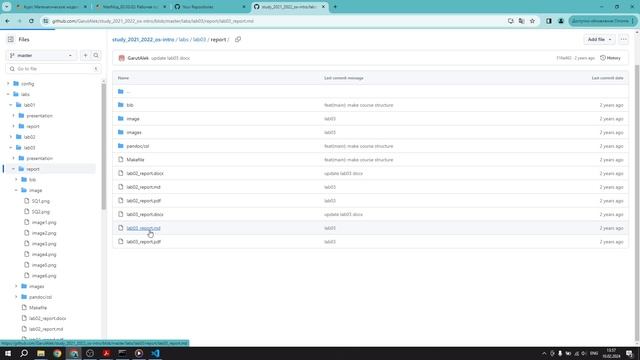
Task: Open a new browser tab
Action: [x=335, y=7]
